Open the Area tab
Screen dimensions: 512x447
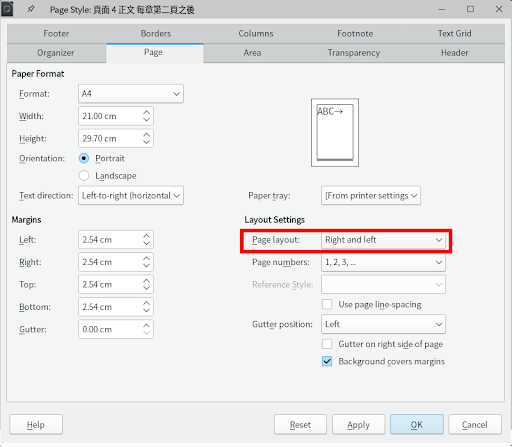(x=252, y=53)
